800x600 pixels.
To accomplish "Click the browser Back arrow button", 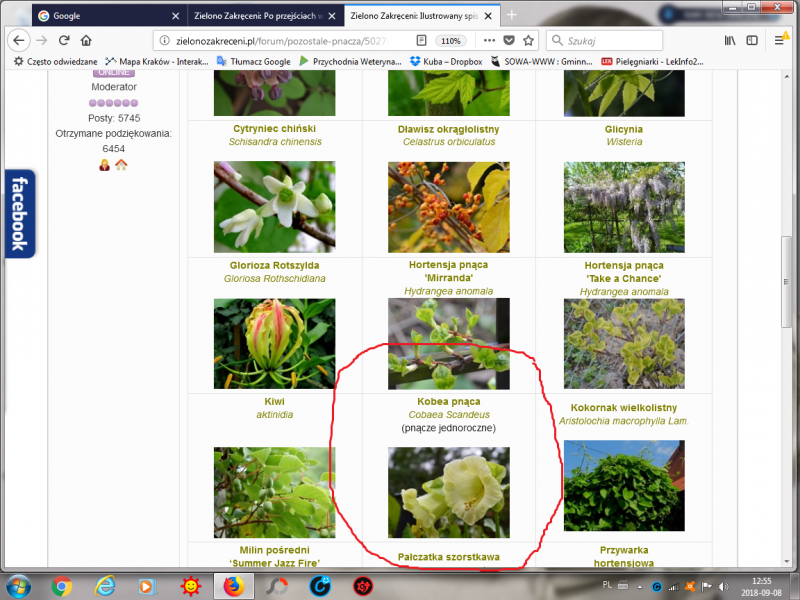I will click(x=18, y=40).
